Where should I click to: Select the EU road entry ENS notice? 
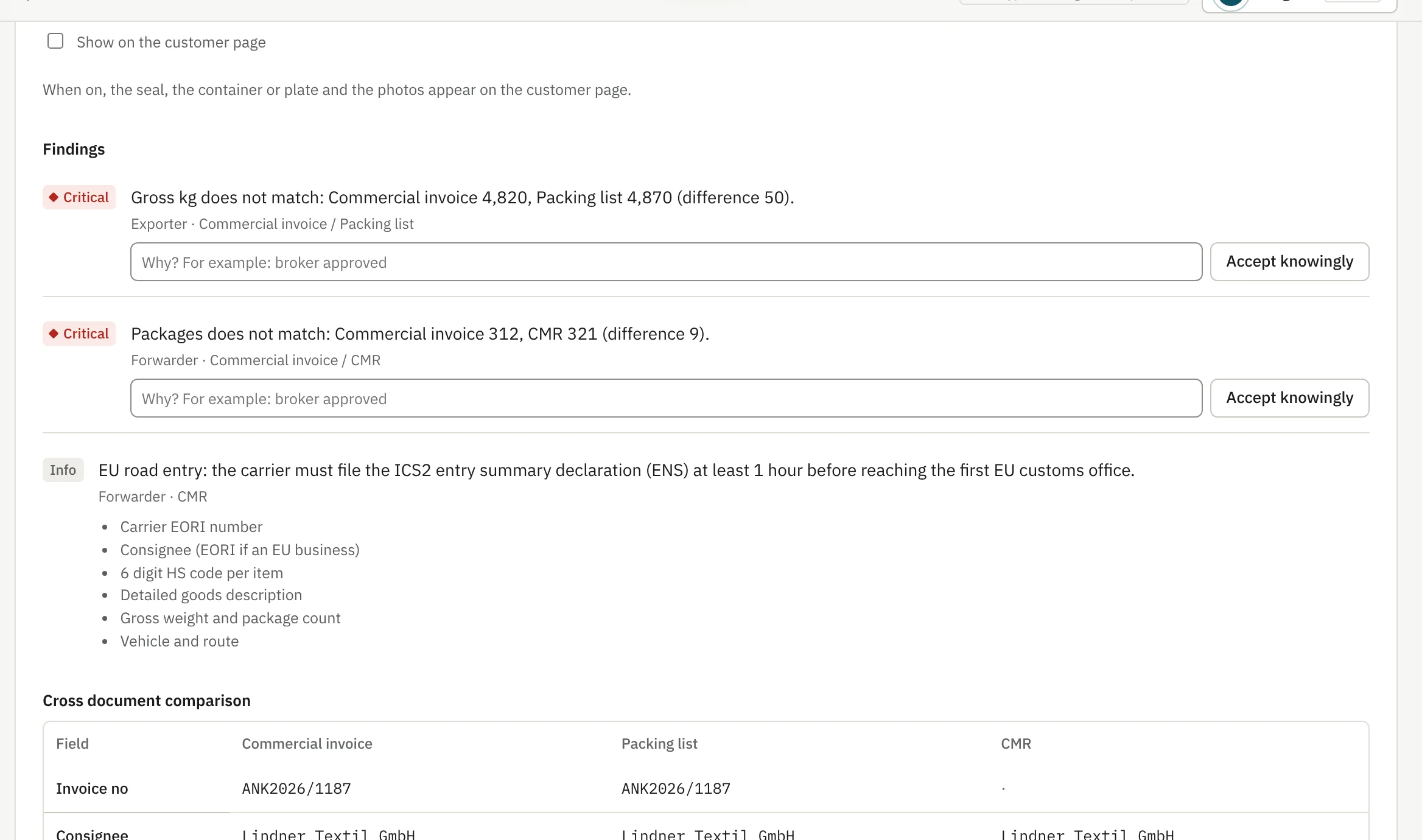coord(617,470)
